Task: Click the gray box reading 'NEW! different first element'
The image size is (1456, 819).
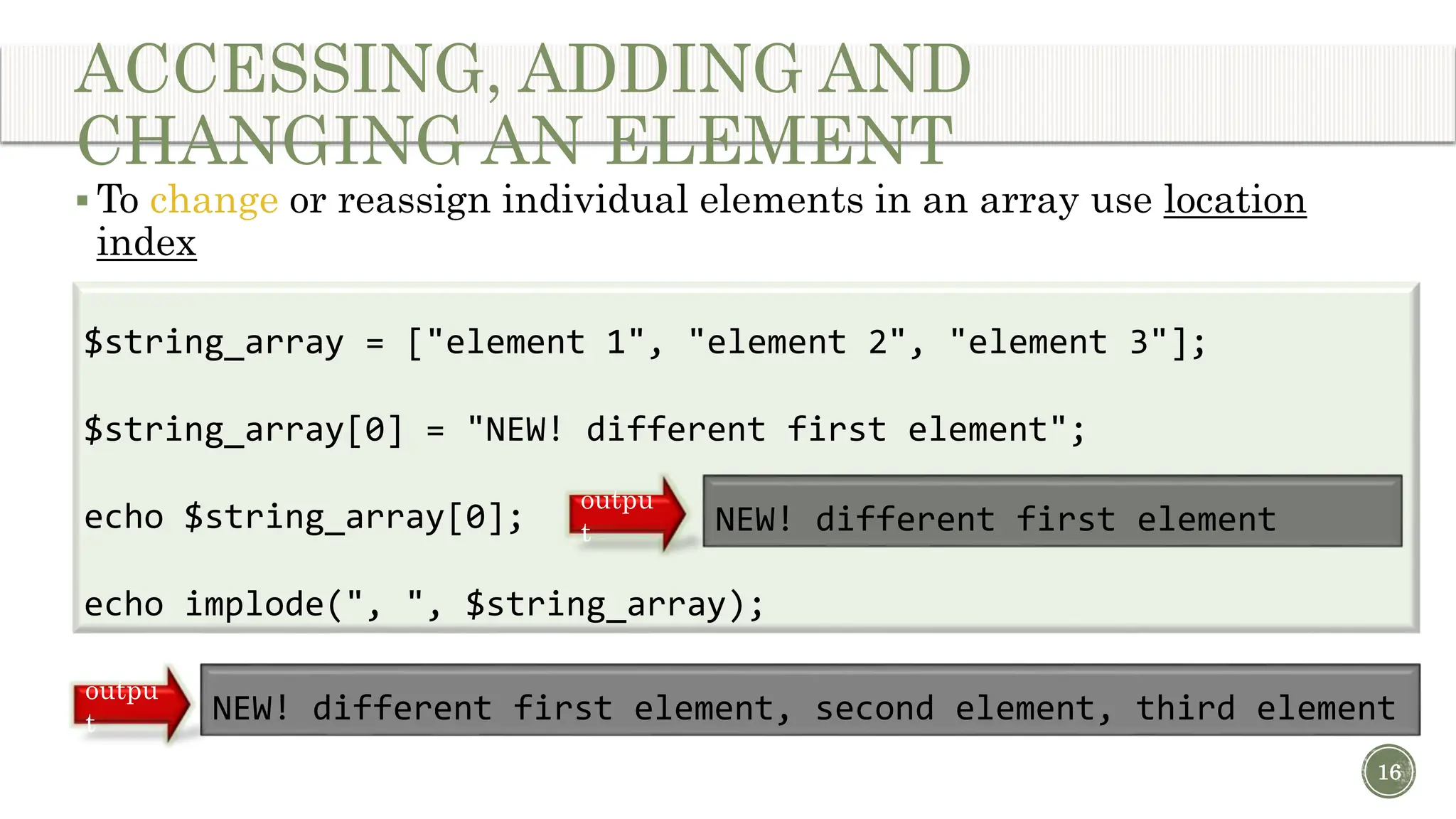Action: coord(1052,511)
